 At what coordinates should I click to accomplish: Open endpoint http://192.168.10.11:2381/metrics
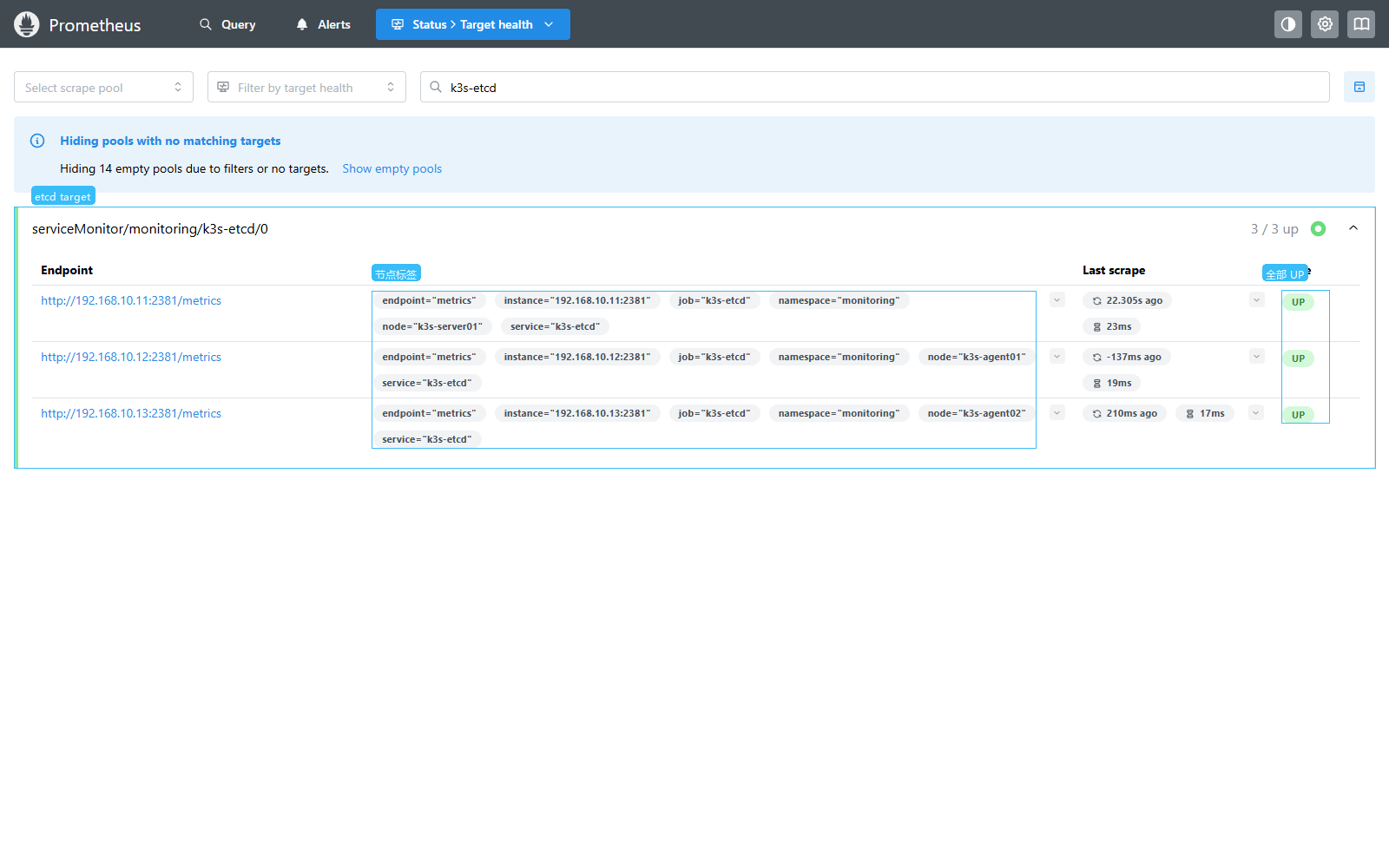131,300
